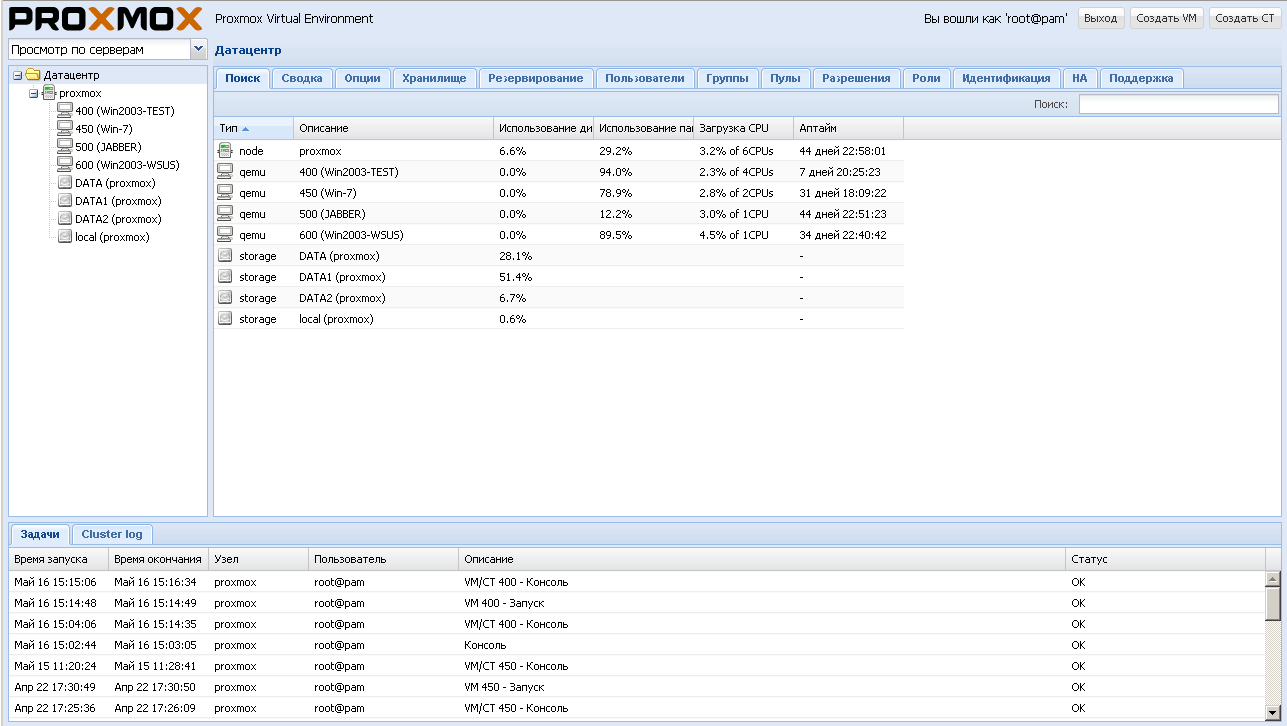The width and height of the screenshot is (1287, 726).
Task: Click monitor icon of 600 (Win2003-WSUS) in tree
Action: (x=65, y=165)
